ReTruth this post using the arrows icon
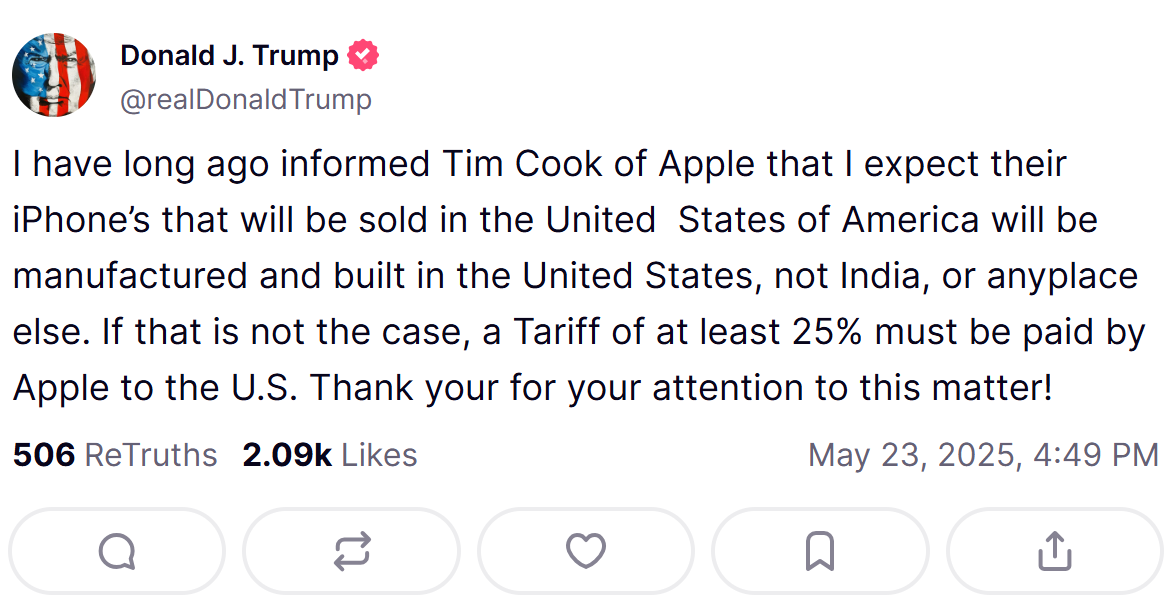Image resolution: width=1176 pixels, height=609 pixels. tap(352, 551)
